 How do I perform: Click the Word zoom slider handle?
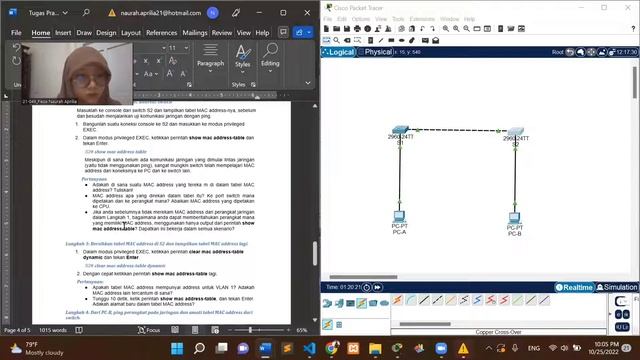pos(250,330)
